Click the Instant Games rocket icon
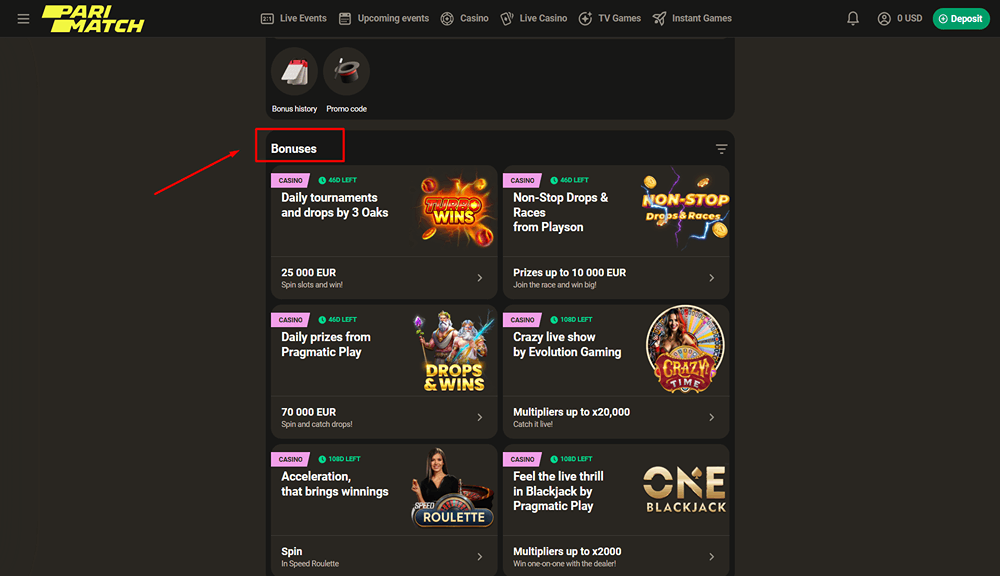1000x576 pixels. pyautogui.click(x=659, y=18)
